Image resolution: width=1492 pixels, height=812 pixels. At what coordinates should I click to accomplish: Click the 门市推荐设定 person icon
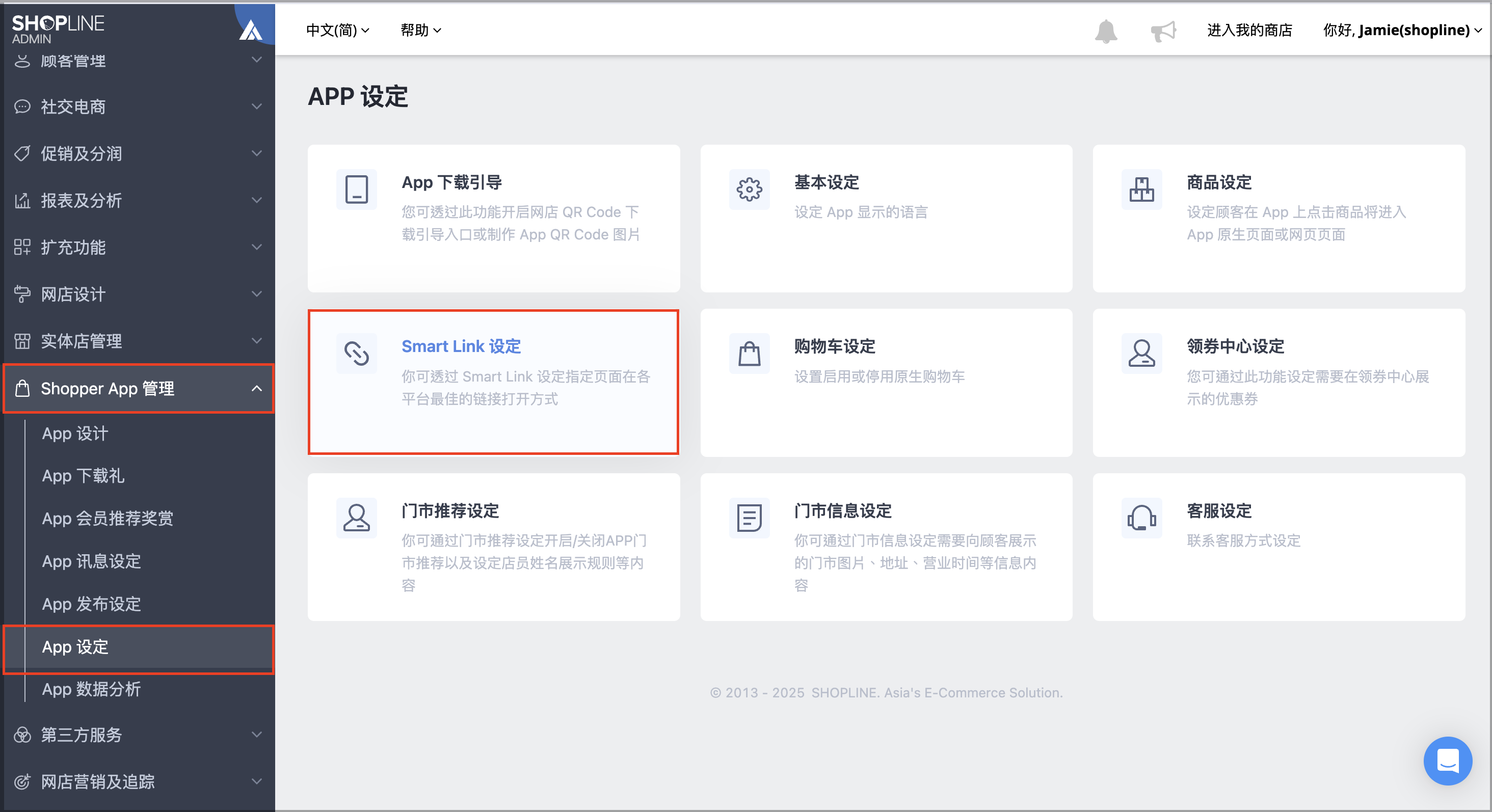tap(357, 518)
